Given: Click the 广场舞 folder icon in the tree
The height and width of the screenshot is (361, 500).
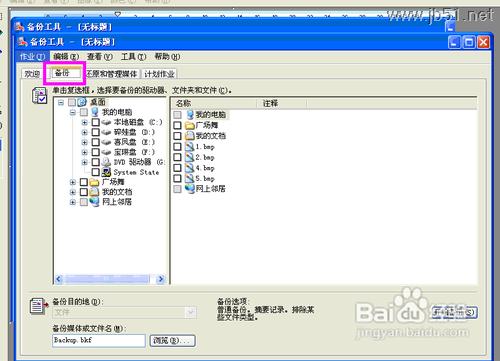Looking at the screenshot, I should 95,182.
